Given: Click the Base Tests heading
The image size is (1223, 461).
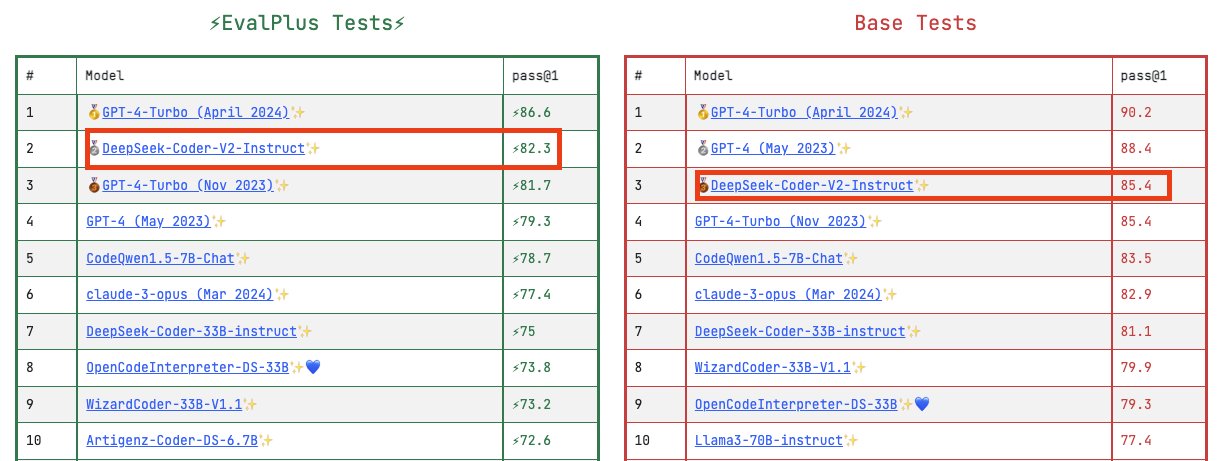Looking at the screenshot, I should 915,23.
